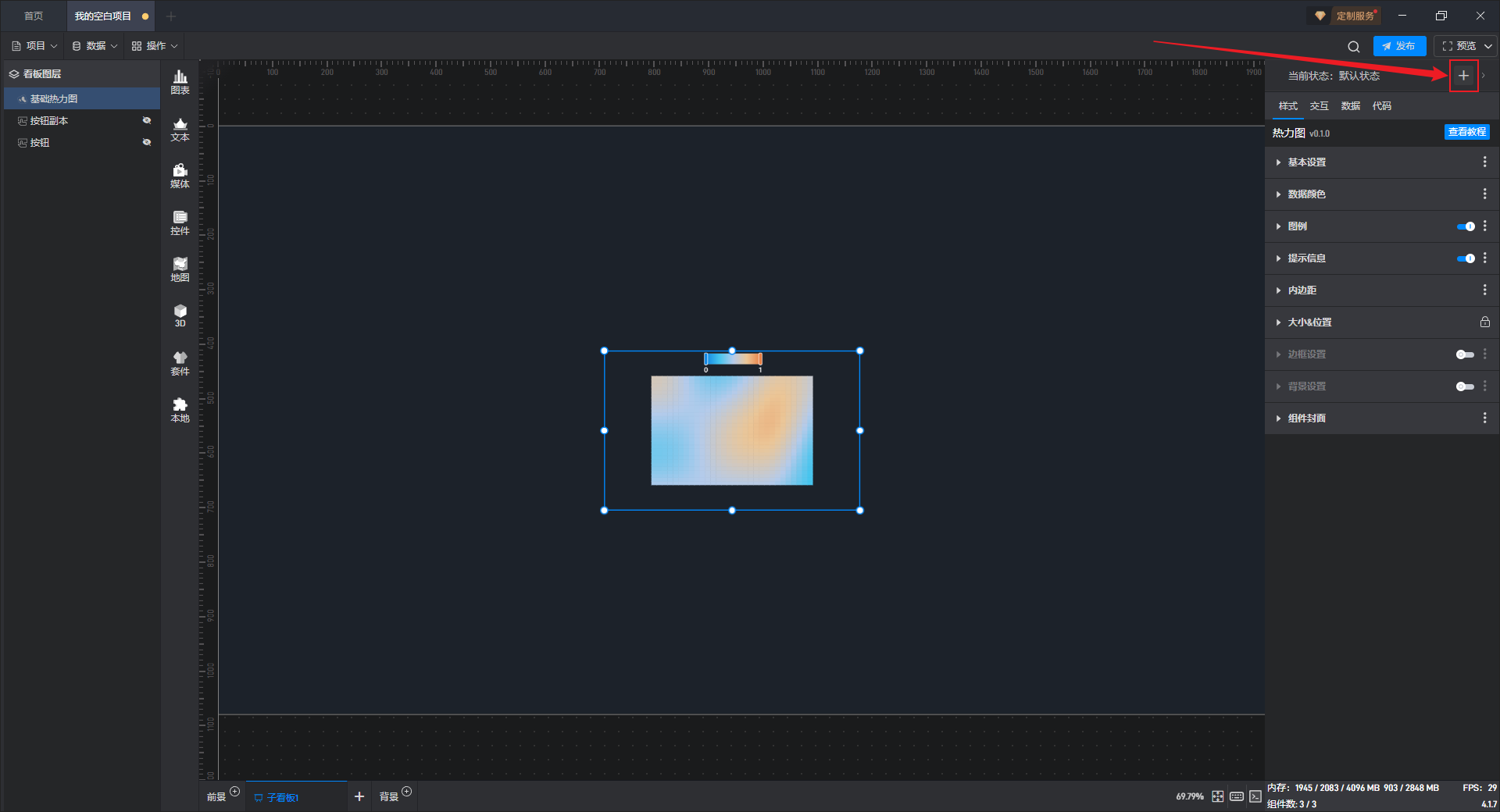The image size is (1500, 812).
Task: Select the 前景 foreground layer button
Action: point(216,797)
